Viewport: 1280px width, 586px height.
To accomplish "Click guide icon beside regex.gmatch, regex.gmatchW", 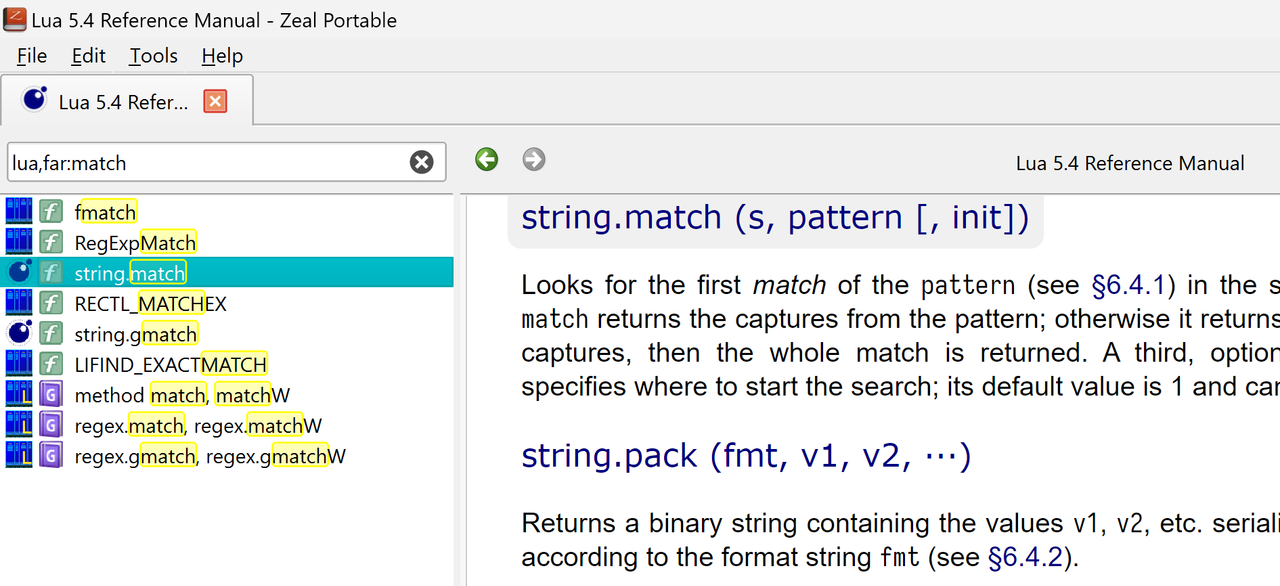I will click(x=51, y=456).
